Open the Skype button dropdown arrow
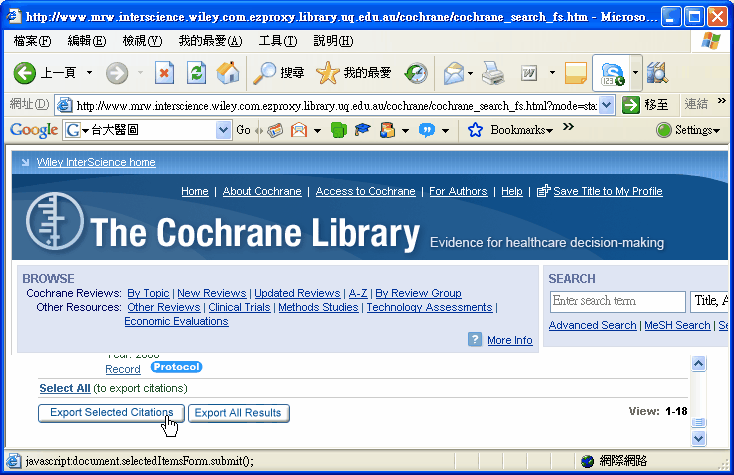Screen dimensions: 734x475 [635, 73]
